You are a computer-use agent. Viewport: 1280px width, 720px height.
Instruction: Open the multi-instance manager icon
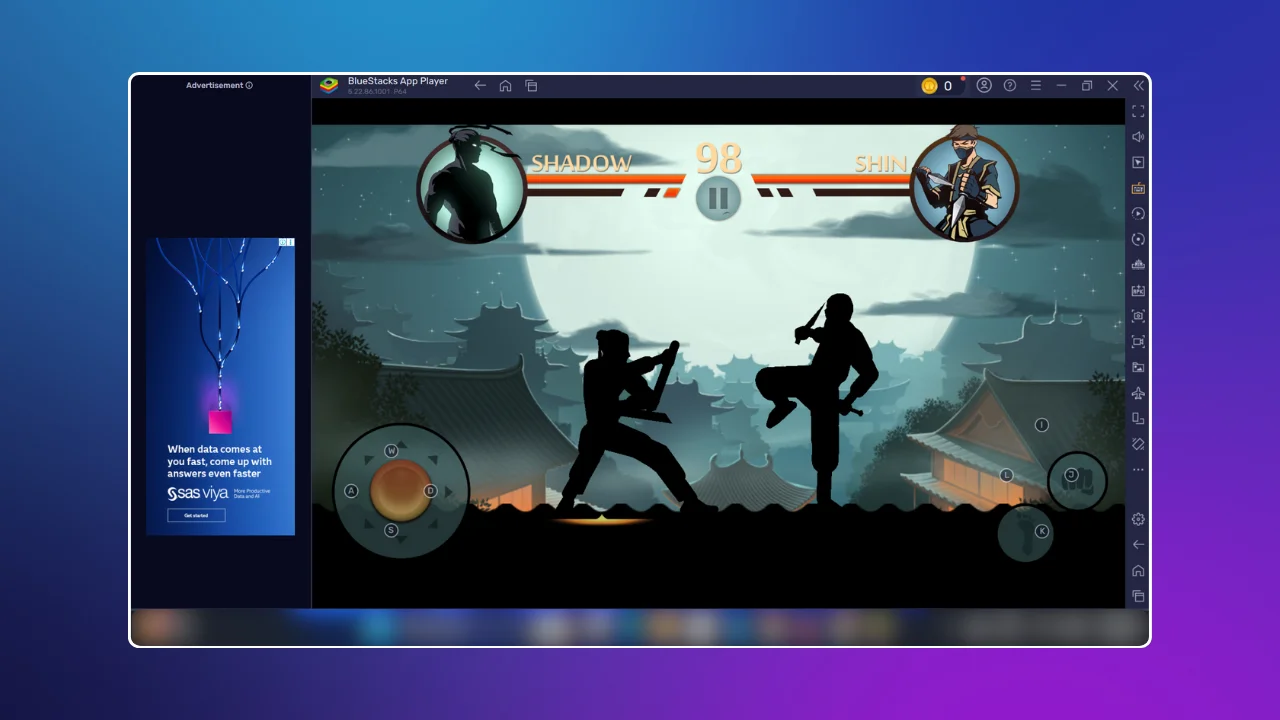1138,265
